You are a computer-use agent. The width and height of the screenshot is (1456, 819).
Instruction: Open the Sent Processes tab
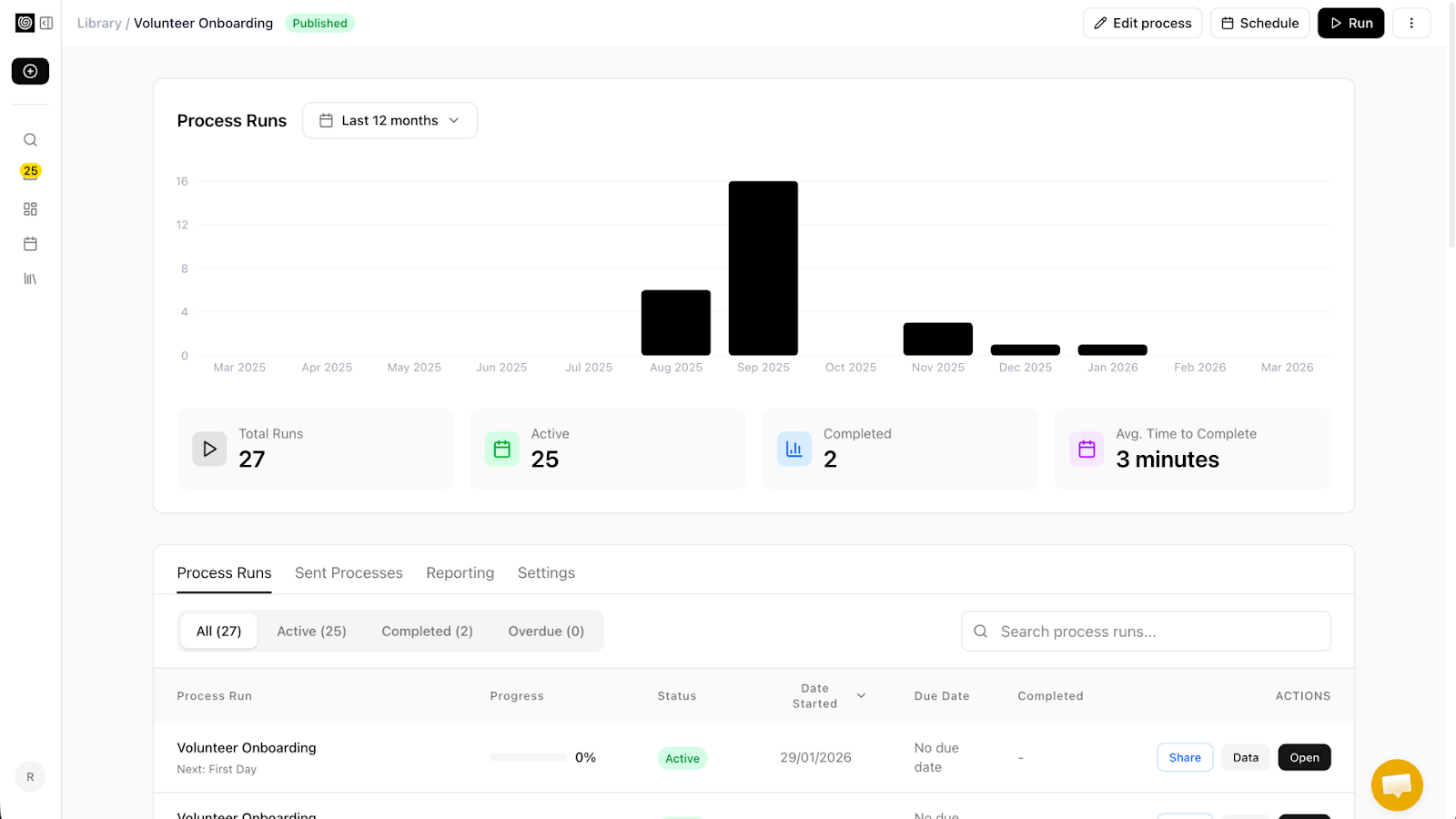[349, 572]
